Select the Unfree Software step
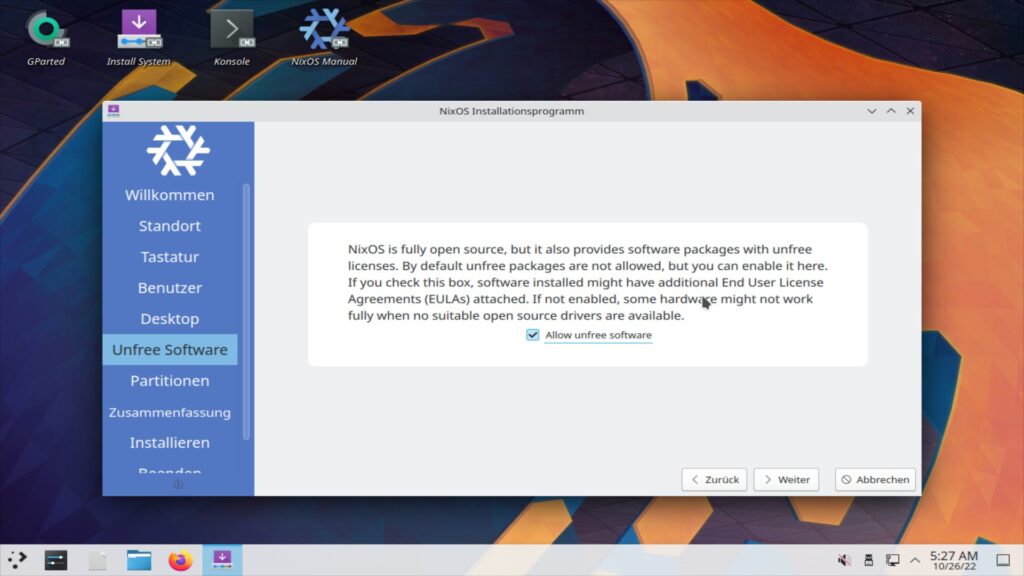This screenshot has width=1024, height=576. tap(170, 349)
